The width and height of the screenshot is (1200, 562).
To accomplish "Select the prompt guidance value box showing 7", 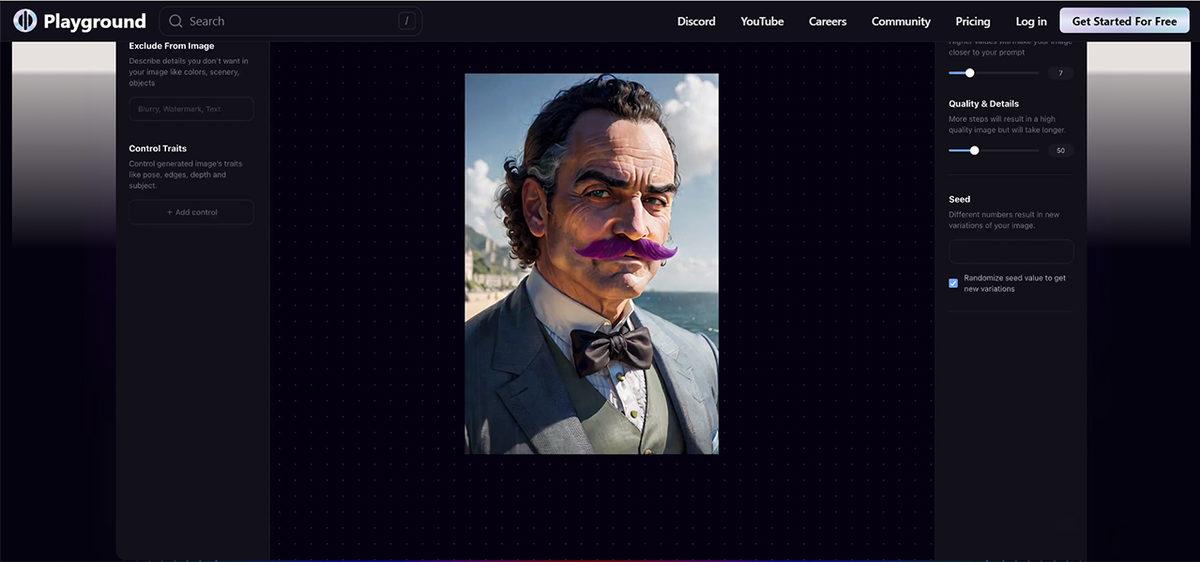I will coord(1060,73).
